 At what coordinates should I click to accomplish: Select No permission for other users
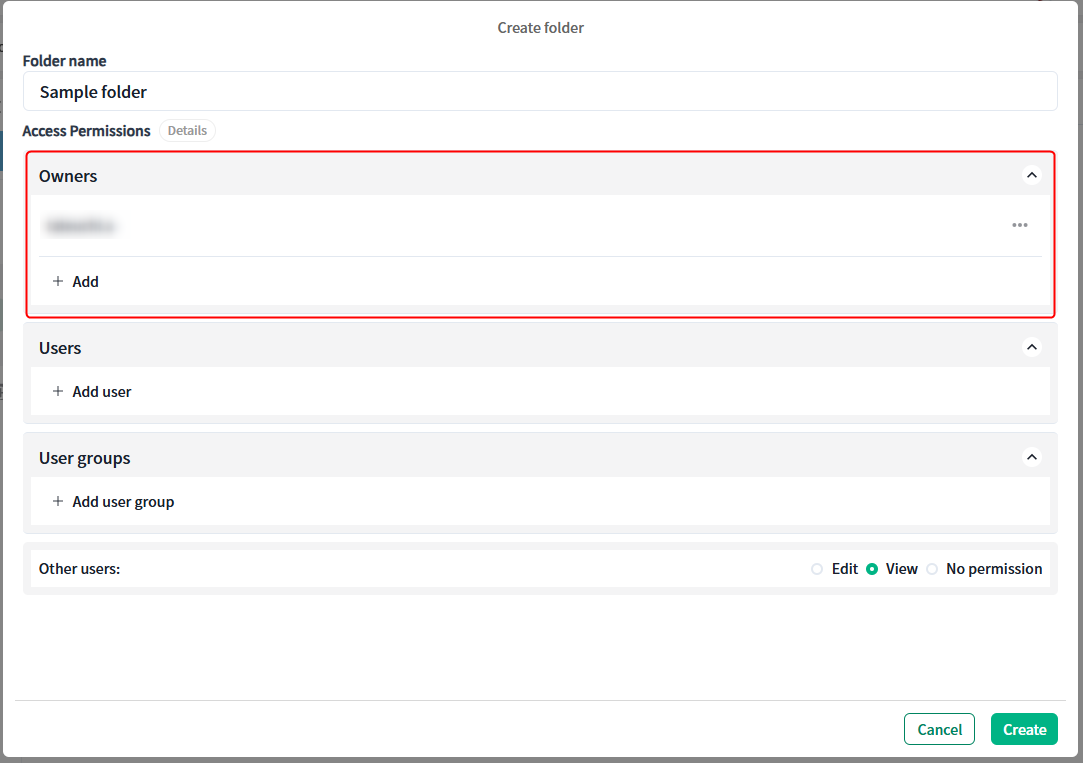(932, 569)
